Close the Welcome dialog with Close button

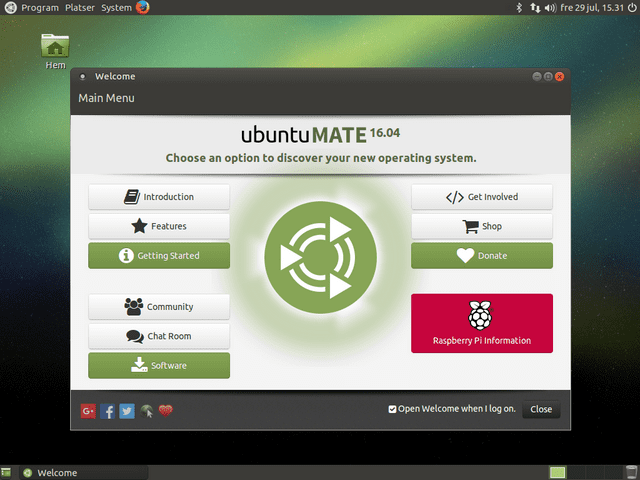[x=541, y=409]
